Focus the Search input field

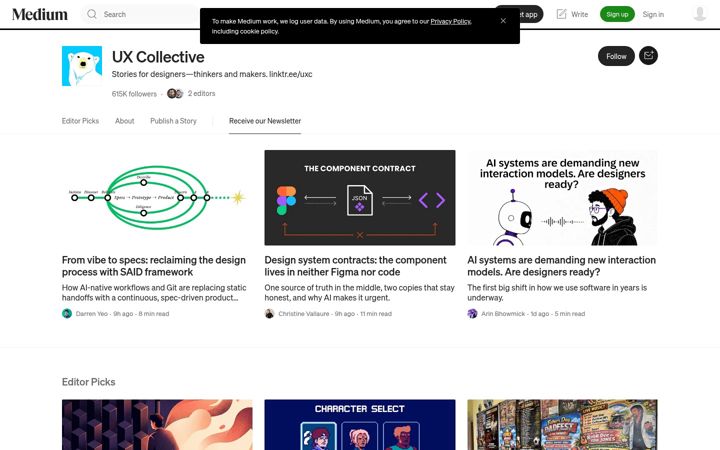tap(140, 14)
